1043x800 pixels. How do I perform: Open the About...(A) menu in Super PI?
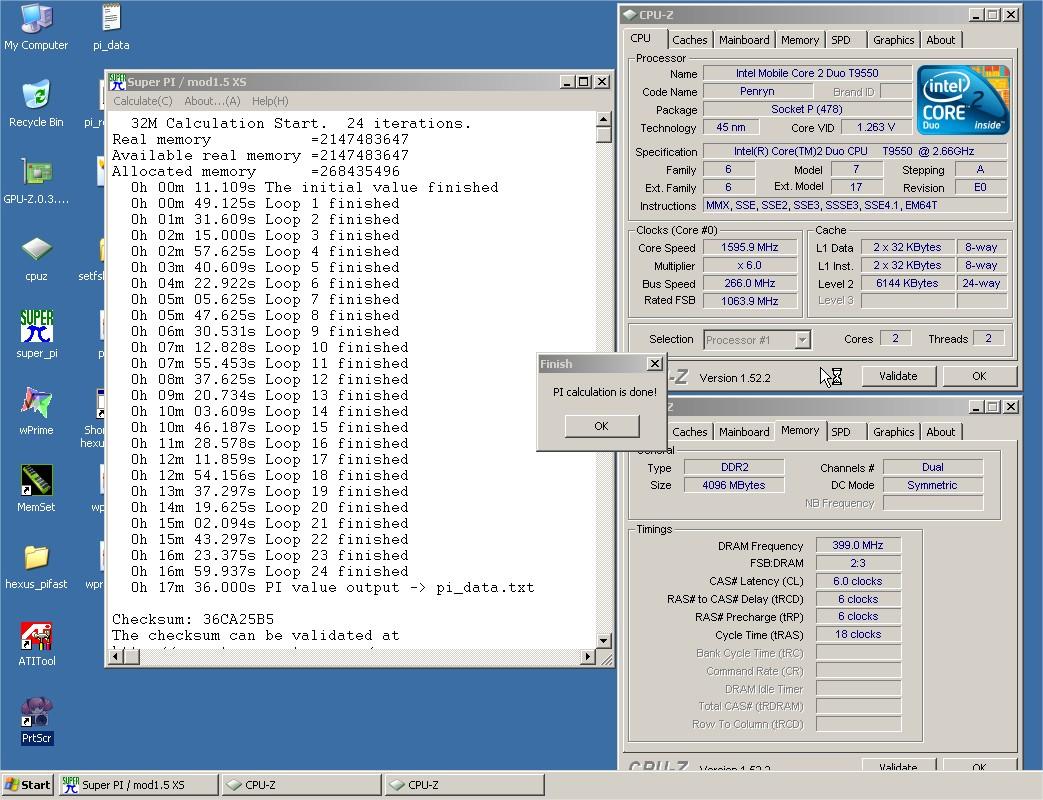(212, 101)
